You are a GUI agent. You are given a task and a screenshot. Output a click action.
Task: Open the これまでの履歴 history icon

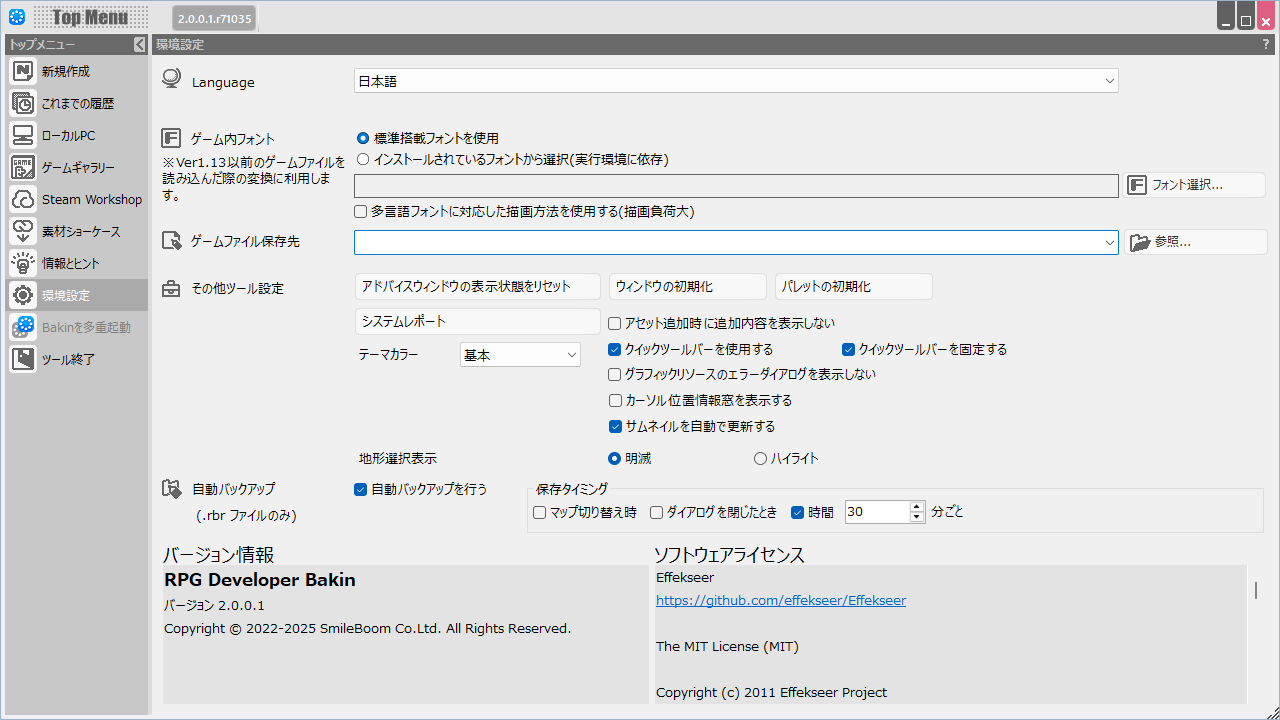[x=24, y=103]
